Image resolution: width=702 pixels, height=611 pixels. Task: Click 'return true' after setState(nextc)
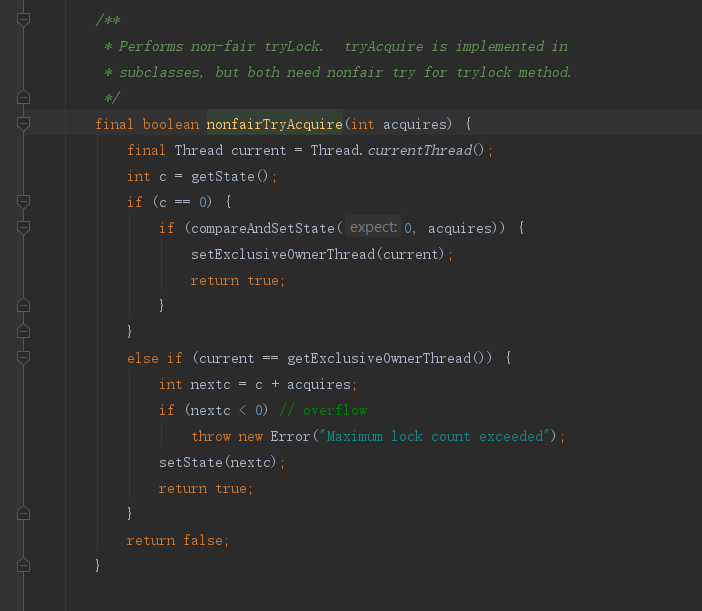click(x=205, y=488)
